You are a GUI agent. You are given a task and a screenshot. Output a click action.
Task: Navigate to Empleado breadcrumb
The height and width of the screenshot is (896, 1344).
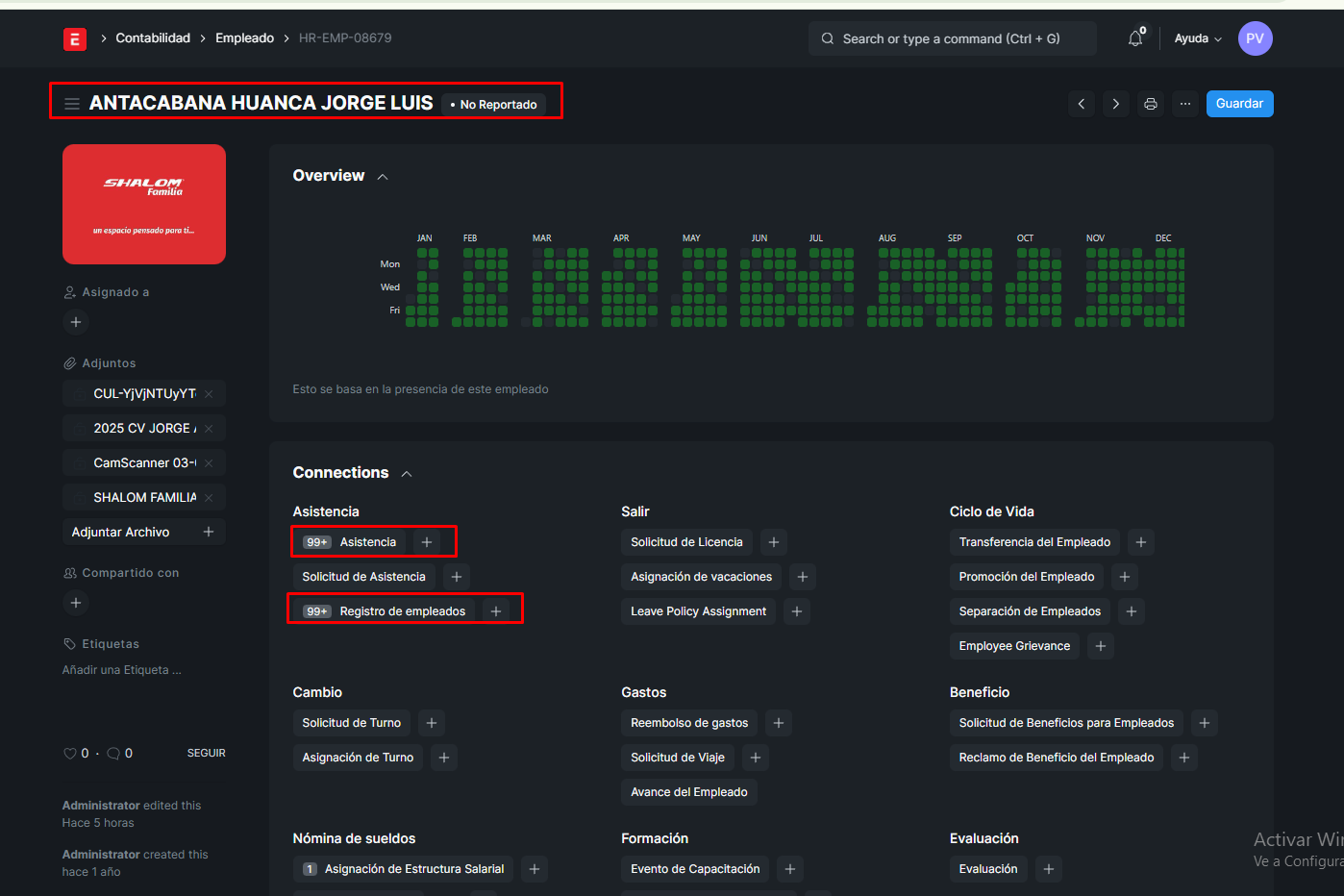(x=244, y=38)
